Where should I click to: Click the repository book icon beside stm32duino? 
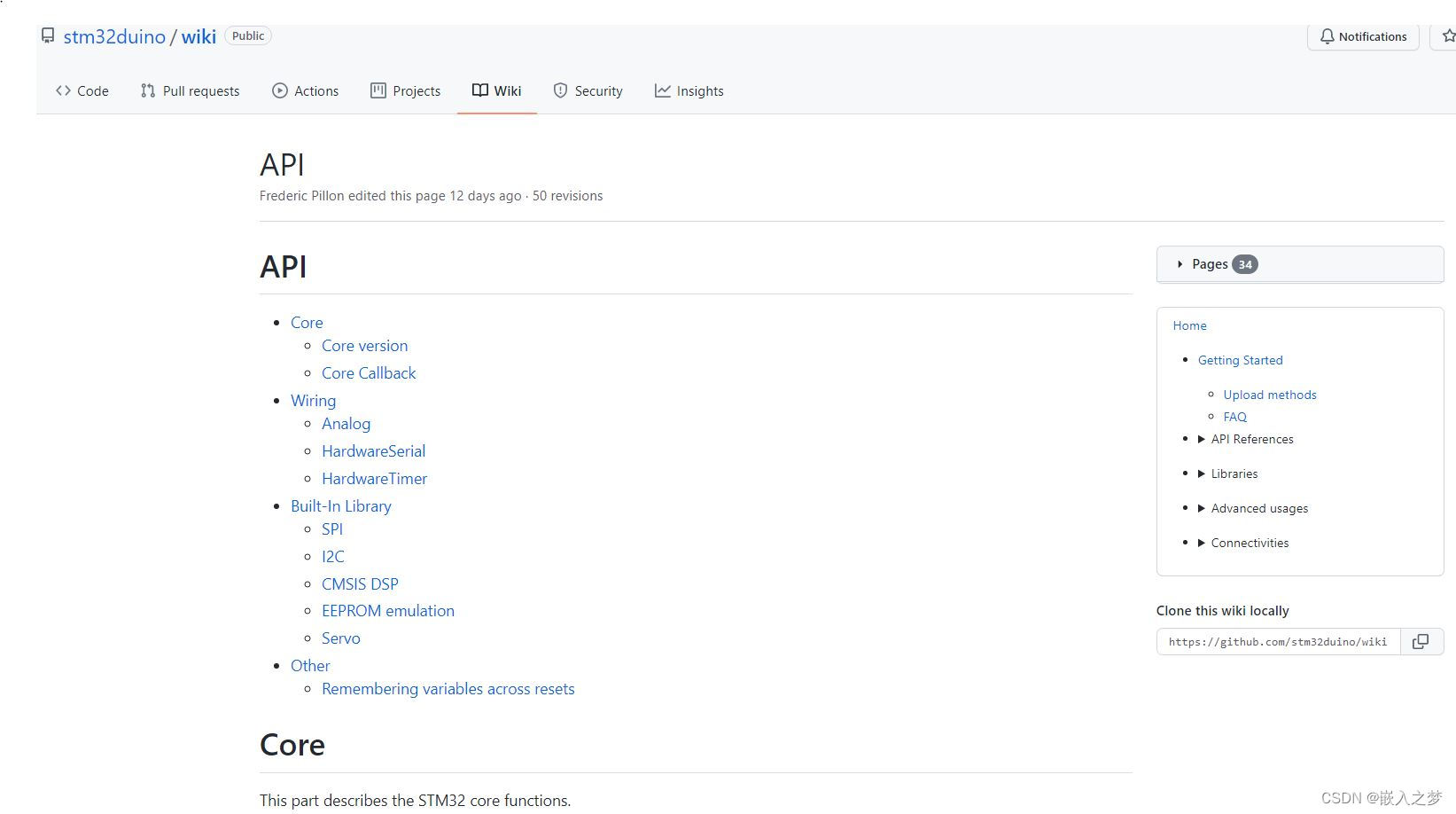(x=48, y=35)
